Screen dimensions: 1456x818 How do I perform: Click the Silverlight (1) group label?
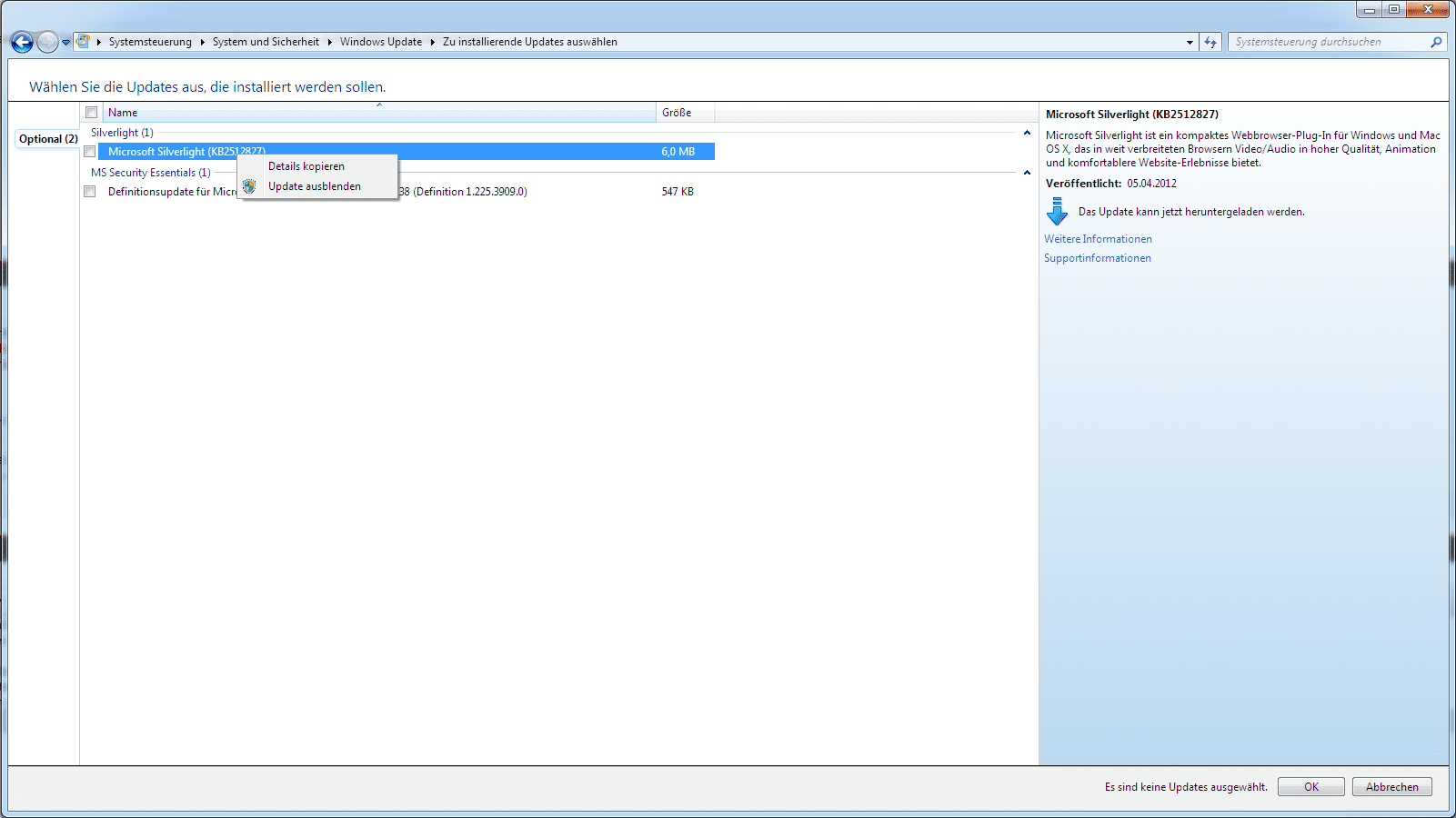122,133
